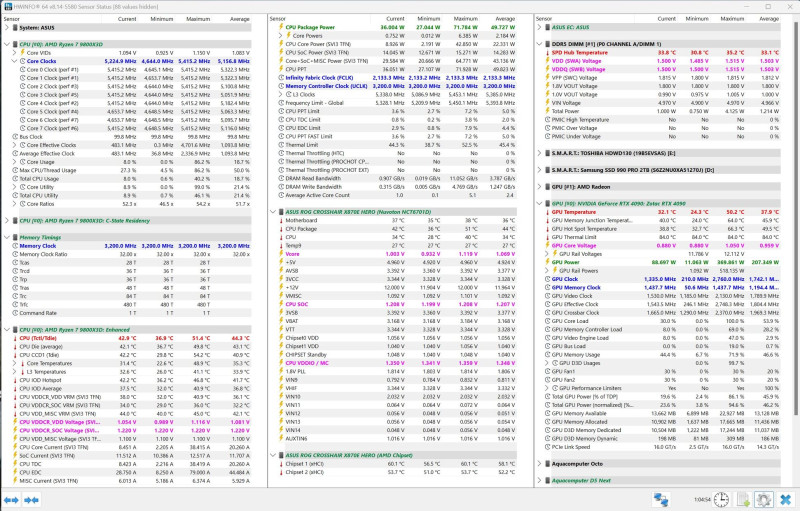This screenshot has height=511, width=800.
Task: Click the expand columns double-arrow icon
Action: 11,500
